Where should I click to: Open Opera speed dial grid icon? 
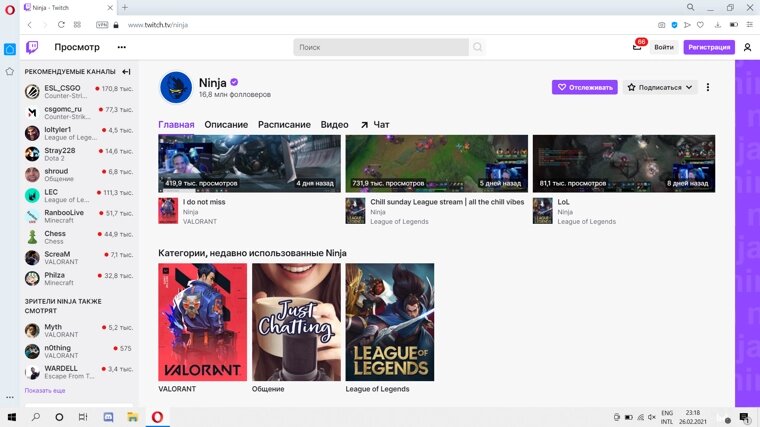coord(77,25)
